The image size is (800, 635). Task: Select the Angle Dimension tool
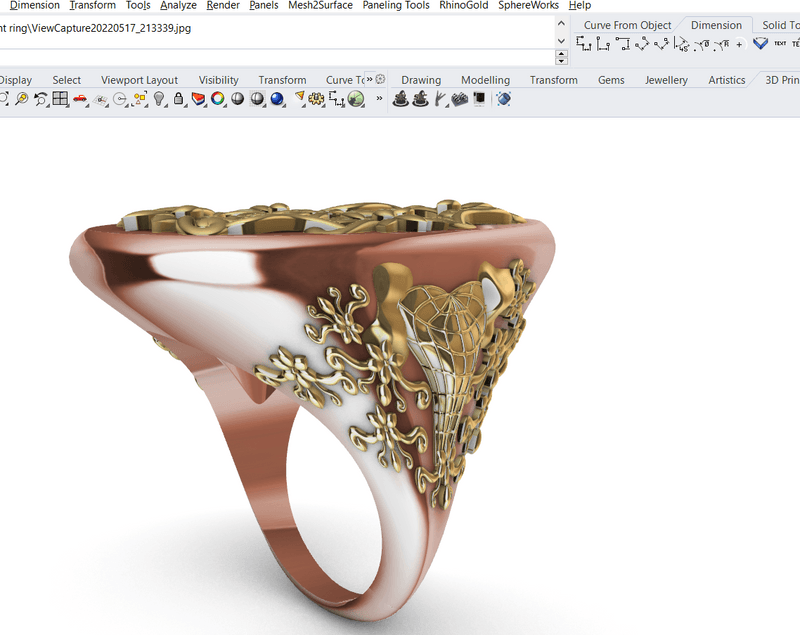click(x=681, y=44)
